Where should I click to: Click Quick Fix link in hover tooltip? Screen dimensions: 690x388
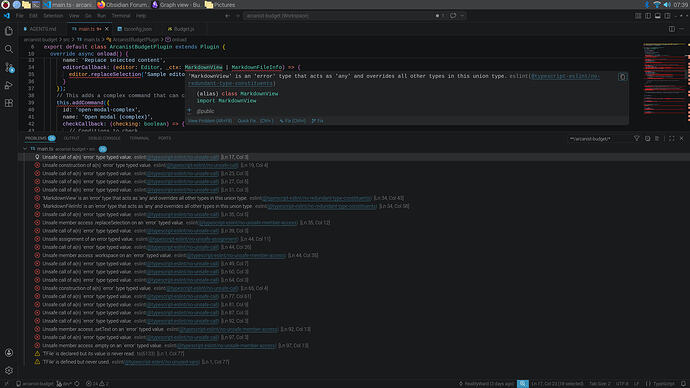[x=255, y=121]
